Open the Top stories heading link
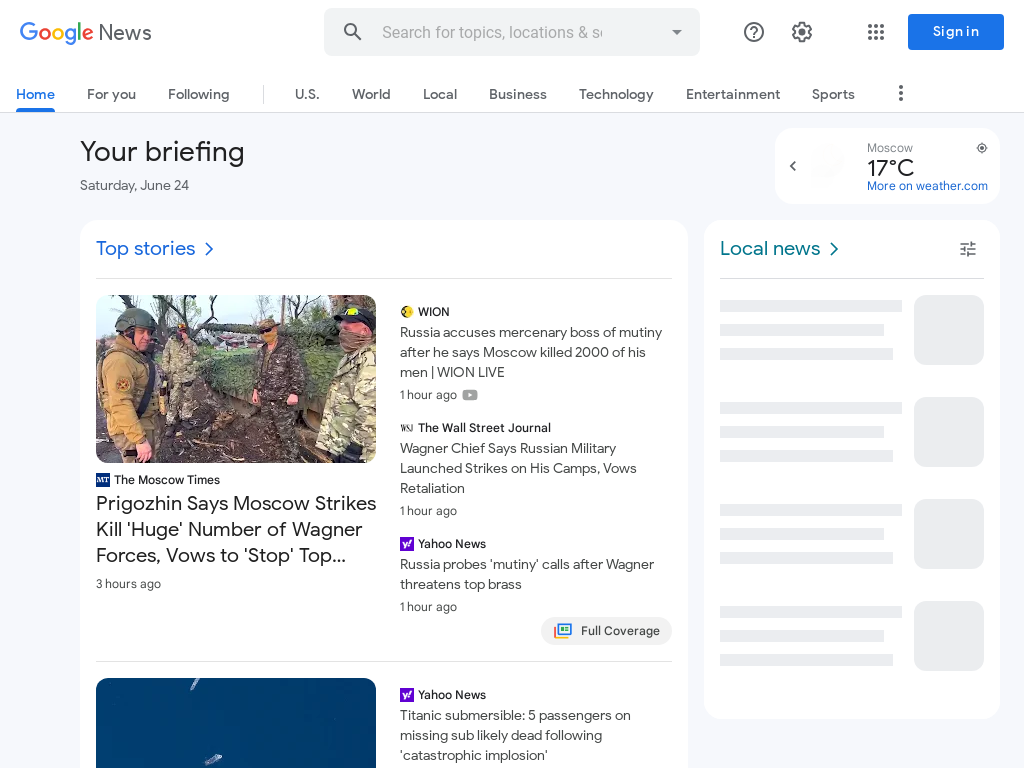1024x768 pixels. (146, 249)
